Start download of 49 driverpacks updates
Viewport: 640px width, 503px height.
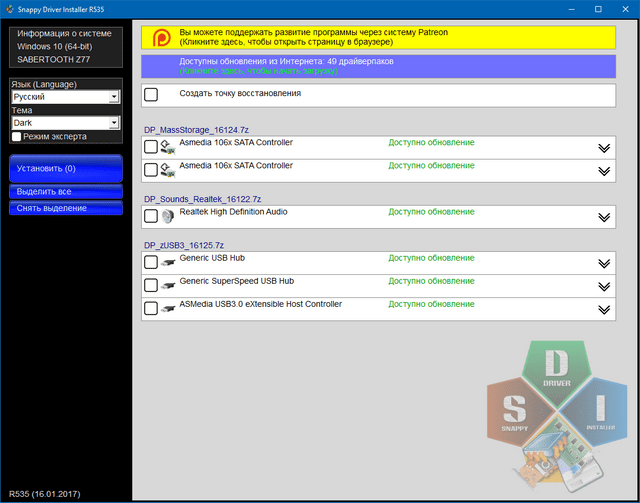[378, 66]
